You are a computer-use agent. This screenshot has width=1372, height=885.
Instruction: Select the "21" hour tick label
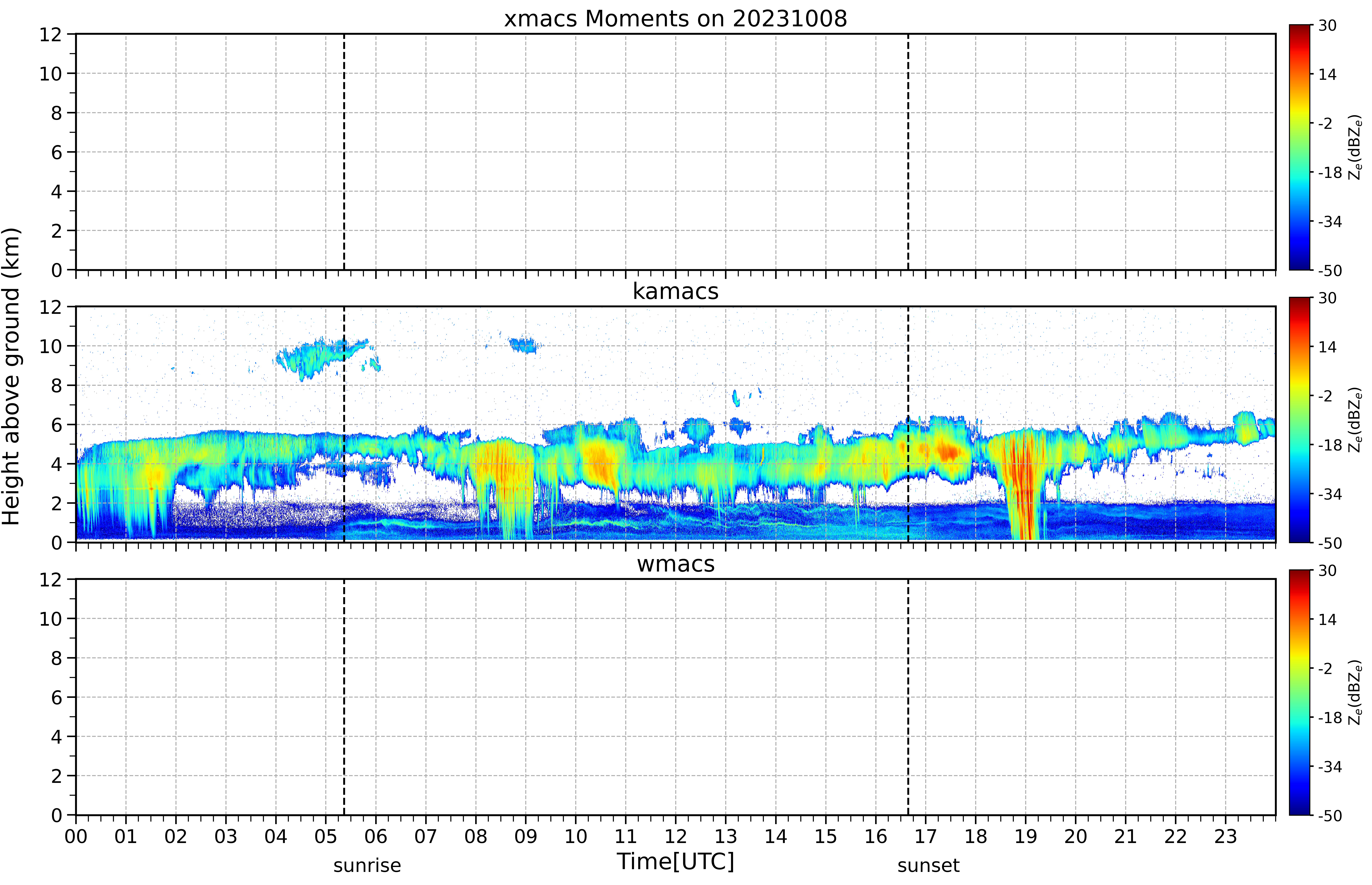[1125, 837]
